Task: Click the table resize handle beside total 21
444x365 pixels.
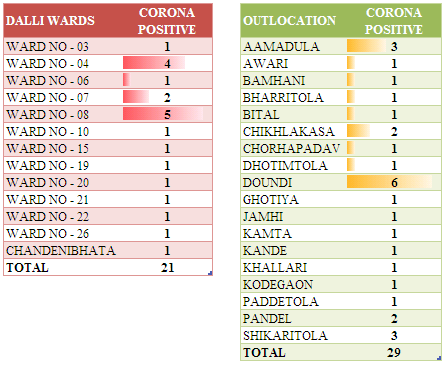Action: coord(210,273)
